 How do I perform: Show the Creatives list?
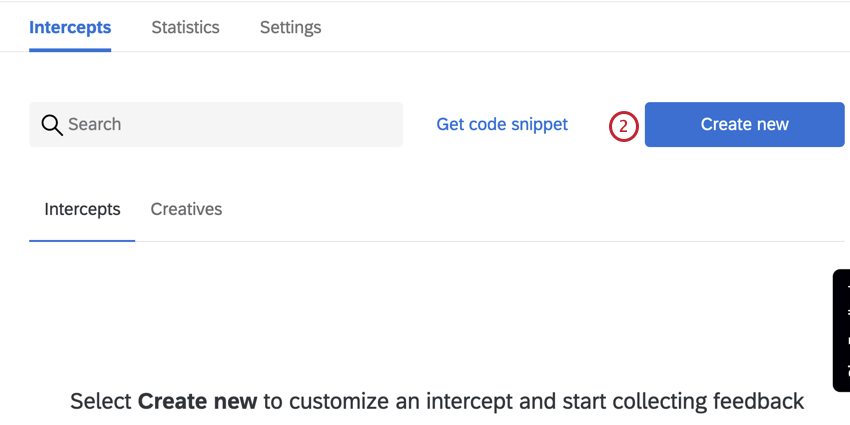pos(186,209)
